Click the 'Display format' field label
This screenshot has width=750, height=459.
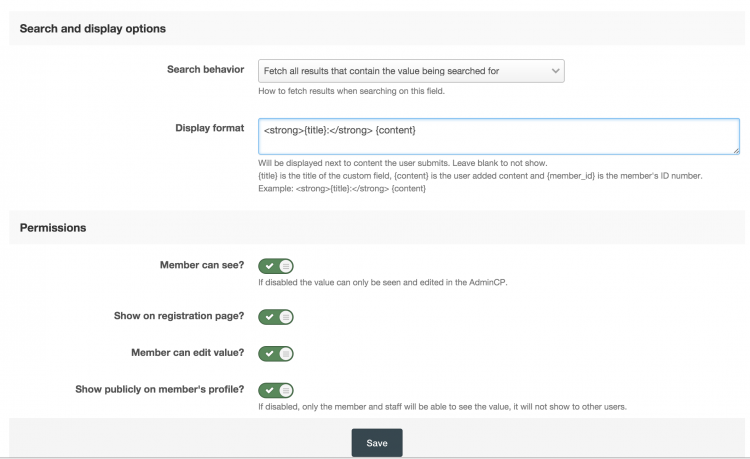[210, 128]
